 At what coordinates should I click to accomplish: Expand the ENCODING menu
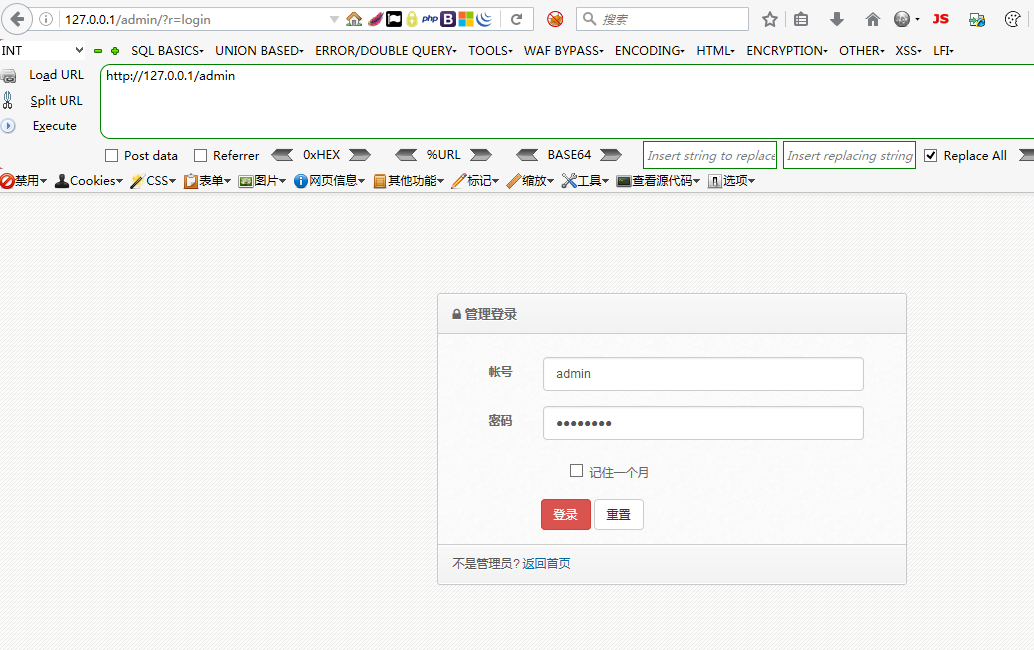pyautogui.click(x=650, y=51)
